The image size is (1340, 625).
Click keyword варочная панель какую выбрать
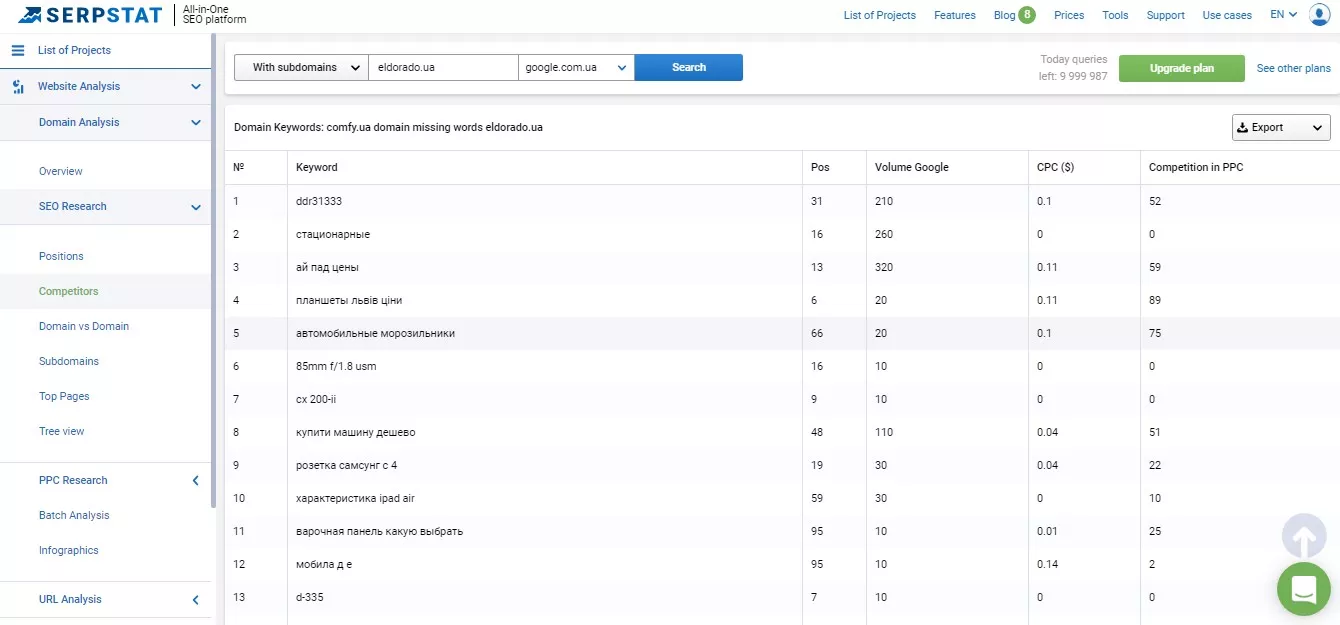point(379,531)
